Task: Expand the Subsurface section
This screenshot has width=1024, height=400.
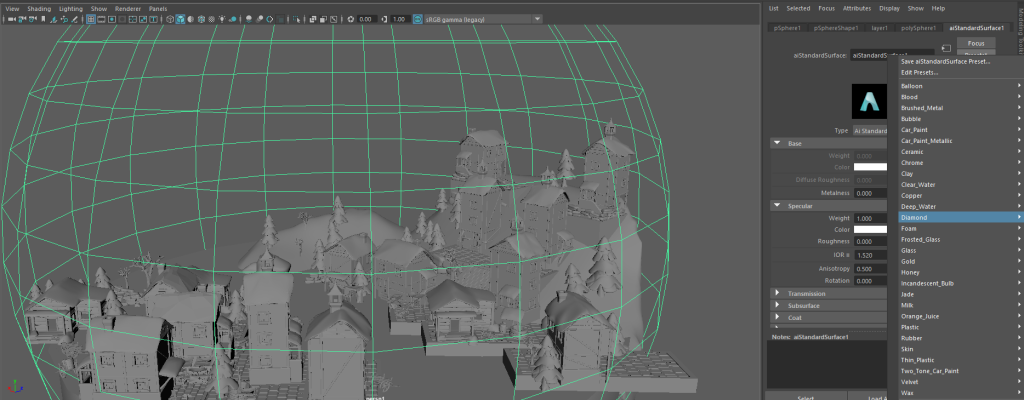Action: click(777, 305)
